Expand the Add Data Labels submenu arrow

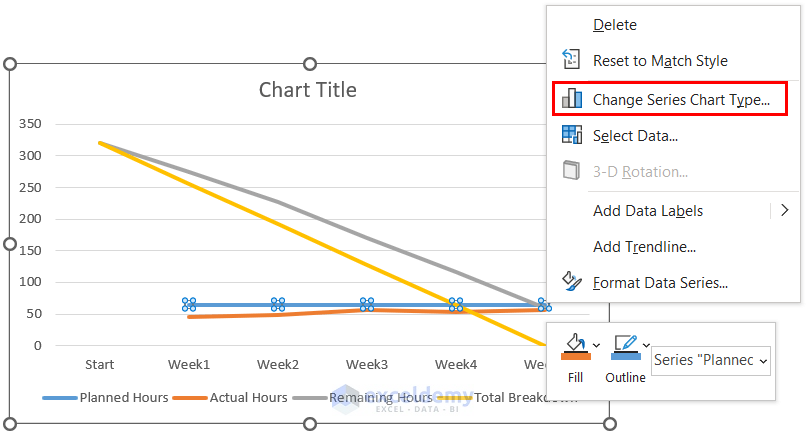tap(783, 210)
